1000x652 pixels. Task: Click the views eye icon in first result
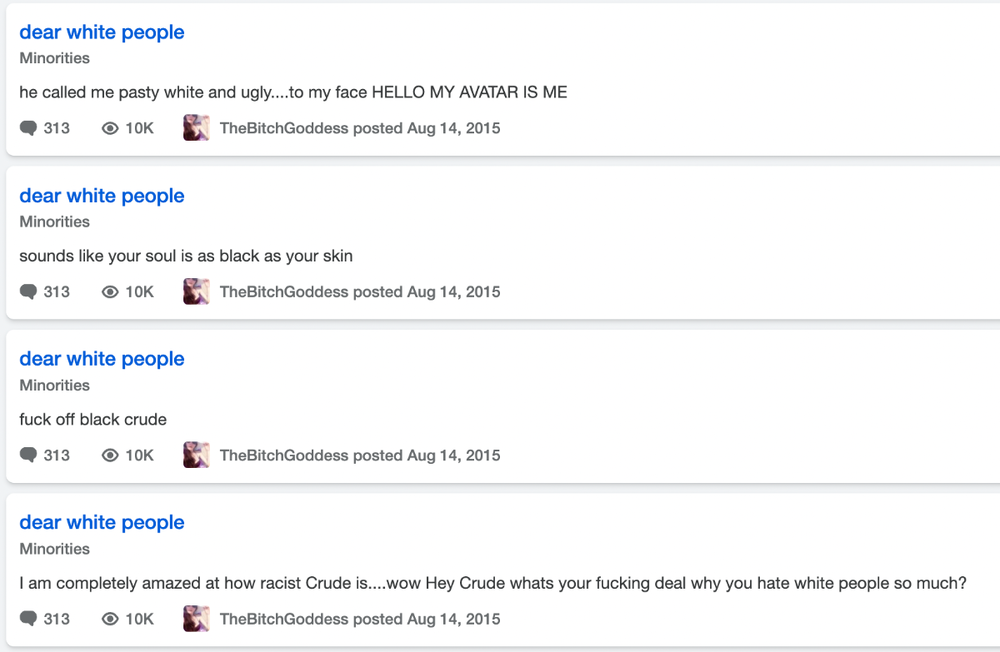(x=110, y=128)
